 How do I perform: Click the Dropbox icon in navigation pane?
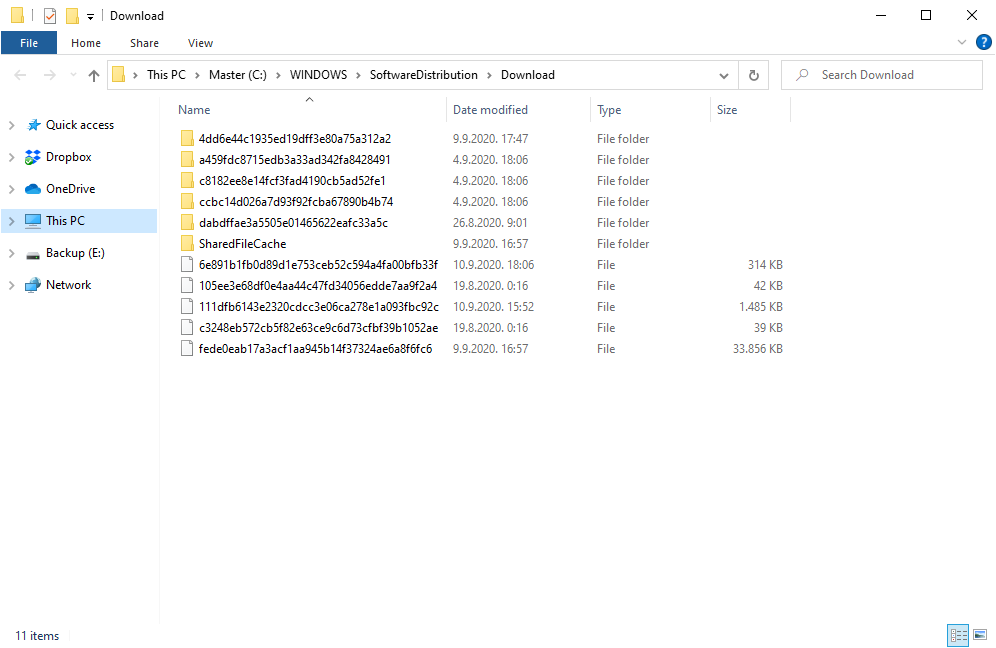(32, 157)
